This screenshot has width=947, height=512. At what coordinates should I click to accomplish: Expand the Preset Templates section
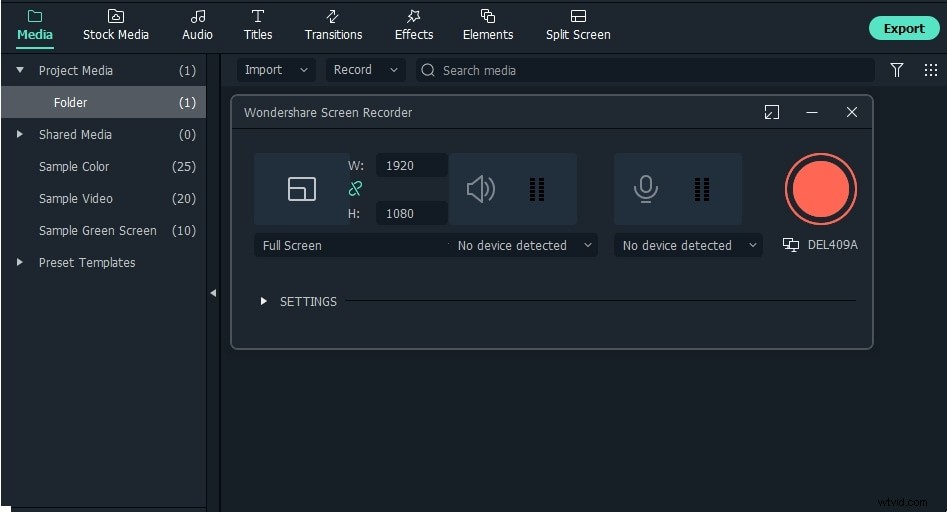(19, 262)
